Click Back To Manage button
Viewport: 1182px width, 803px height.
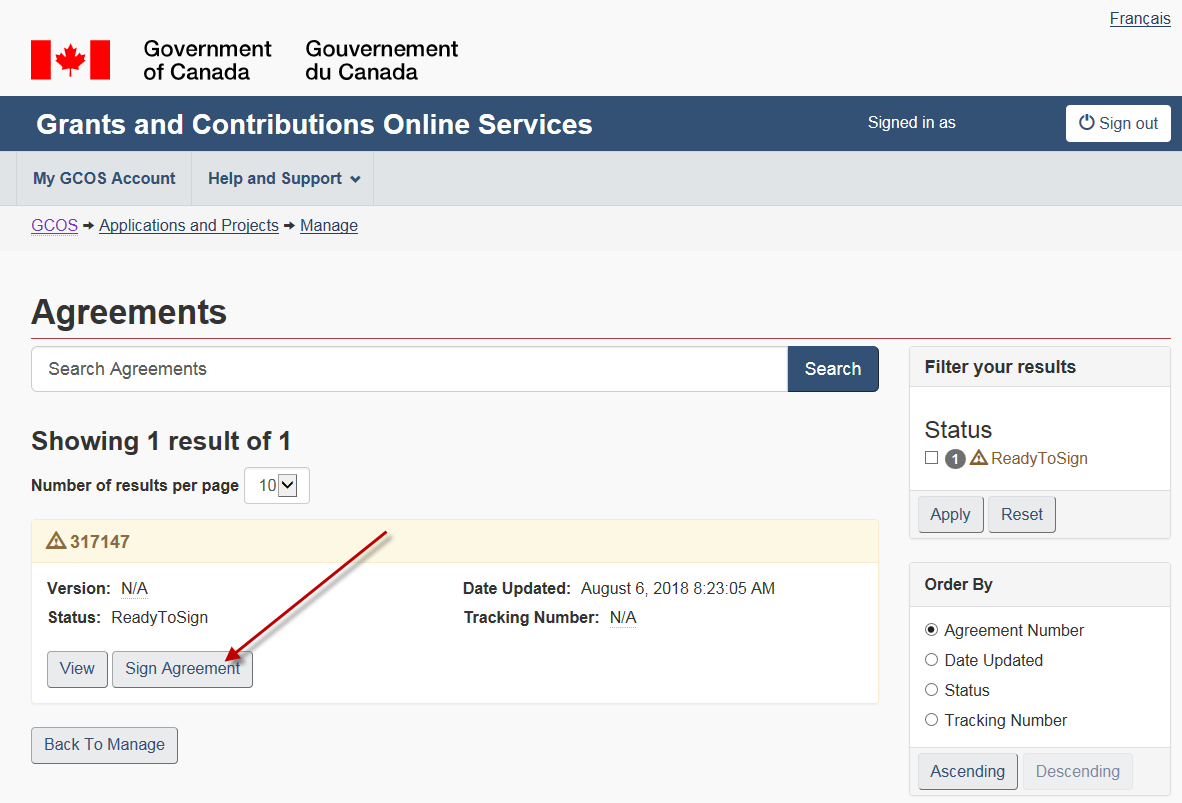pos(104,745)
